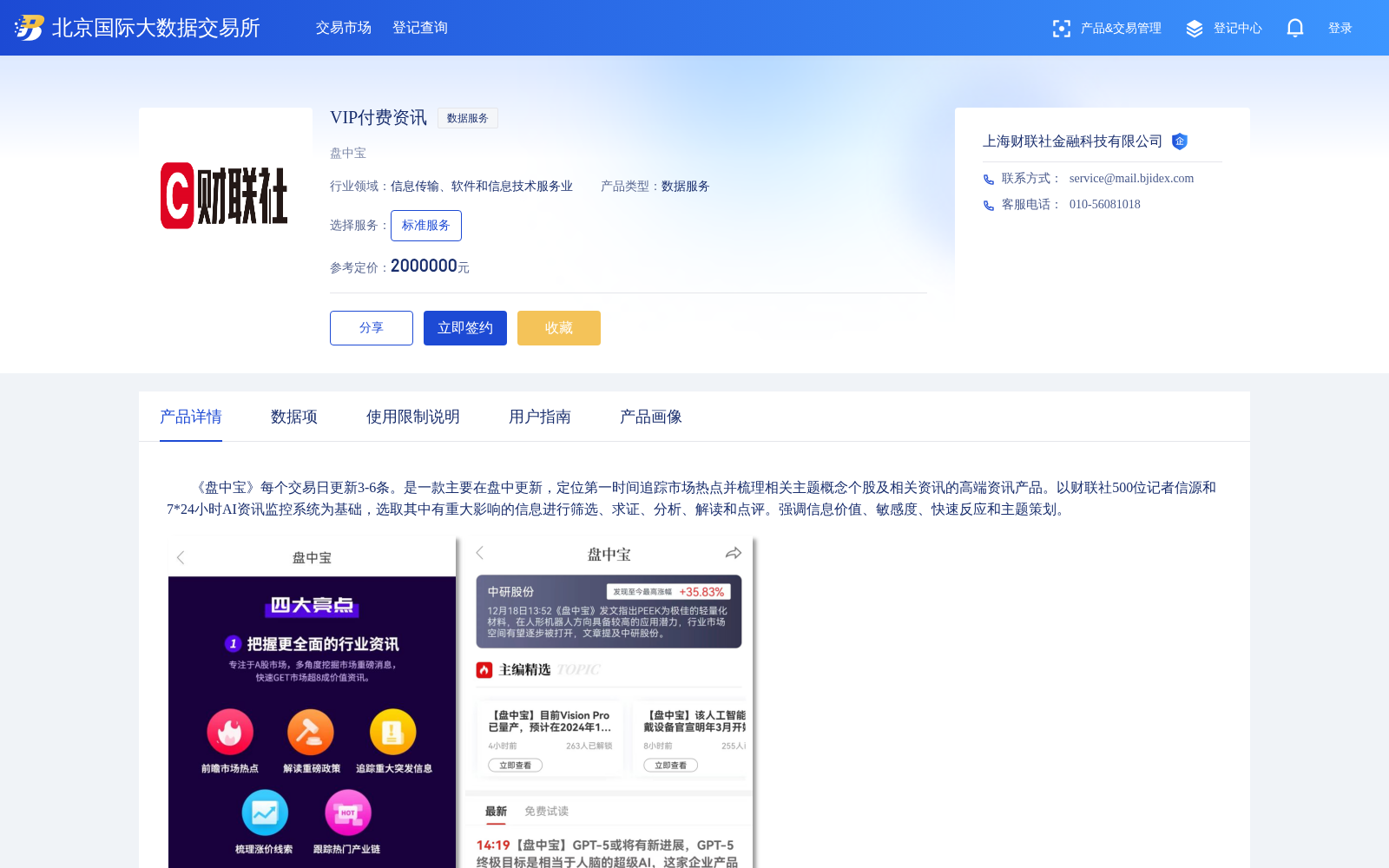
Task: Click the 登记中心 layers icon
Action: pos(1195,29)
